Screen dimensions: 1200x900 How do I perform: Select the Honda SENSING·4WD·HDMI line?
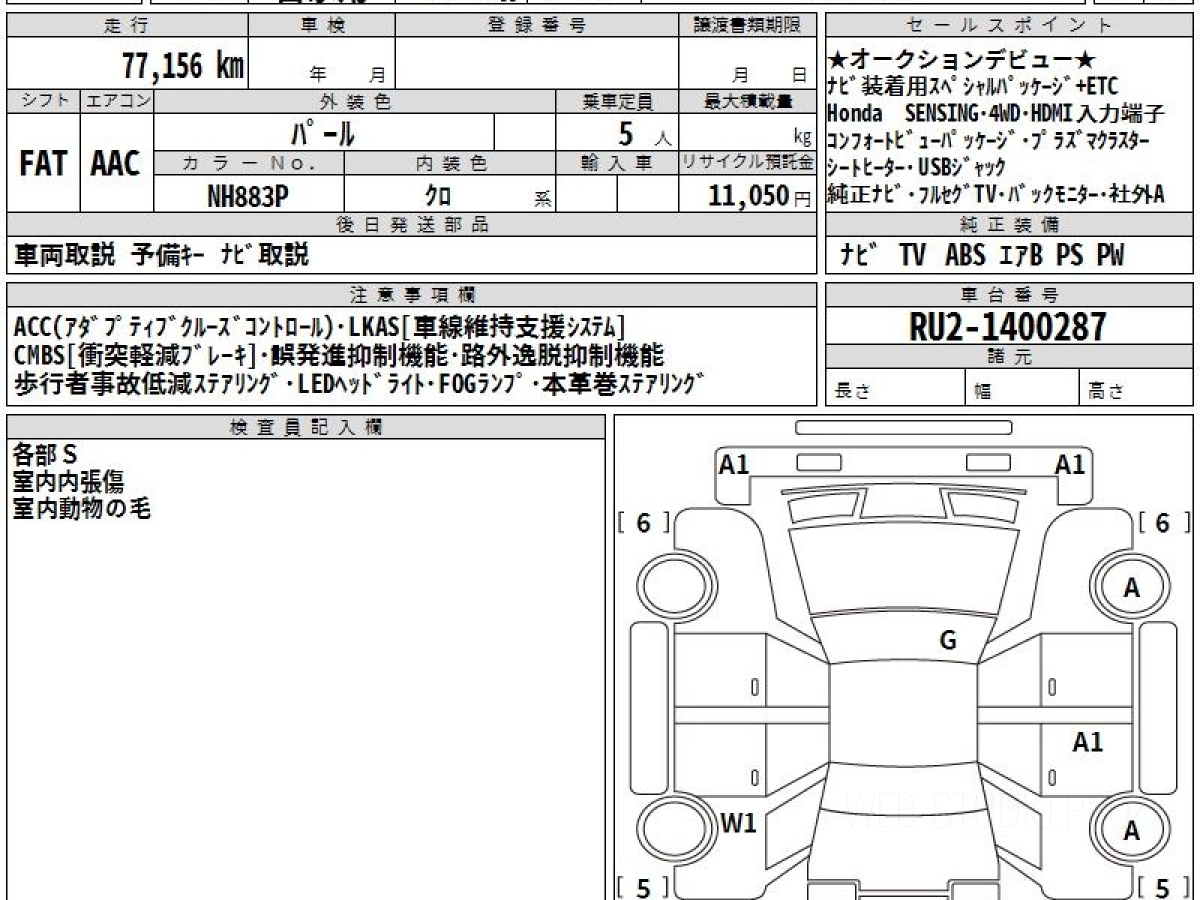coord(997,113)
